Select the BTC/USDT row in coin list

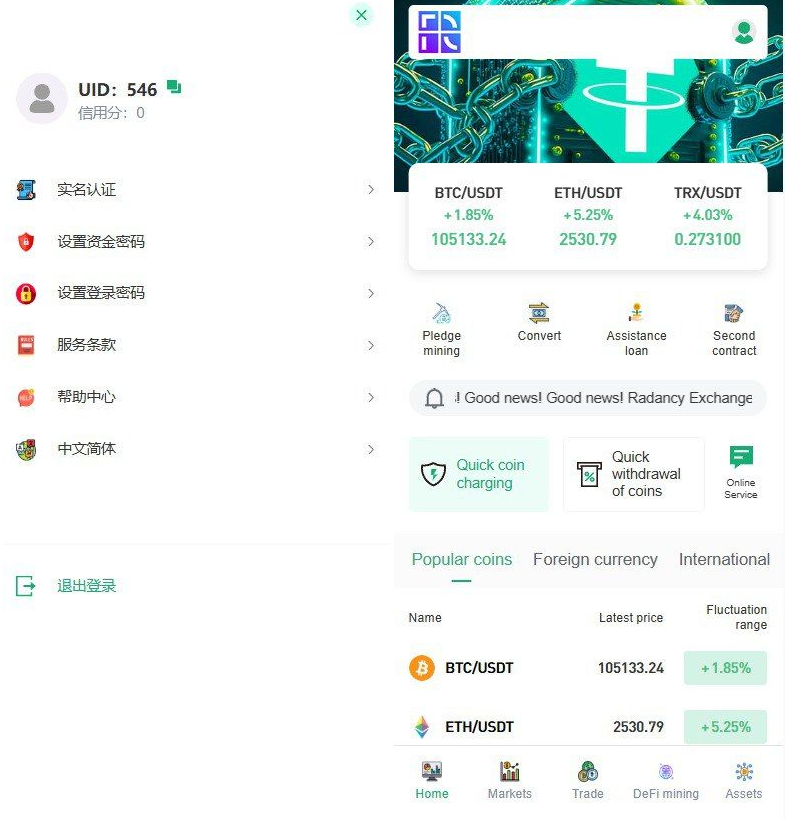coord(588,668)
